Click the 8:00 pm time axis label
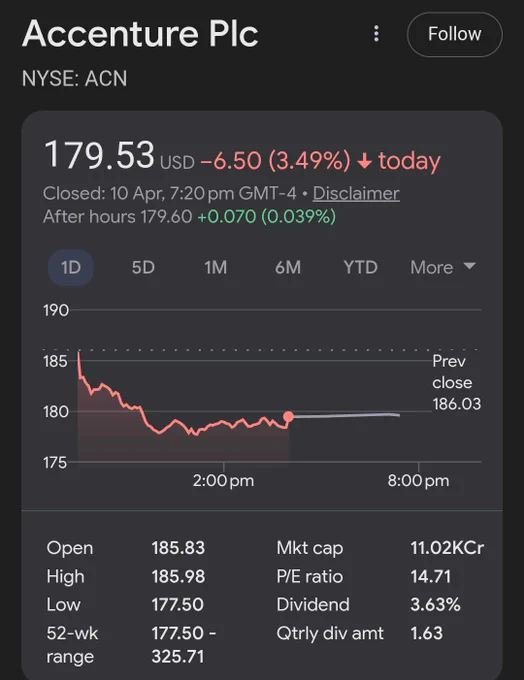The height and width of the screenshot is (680, 524). (x=419, y=481)
